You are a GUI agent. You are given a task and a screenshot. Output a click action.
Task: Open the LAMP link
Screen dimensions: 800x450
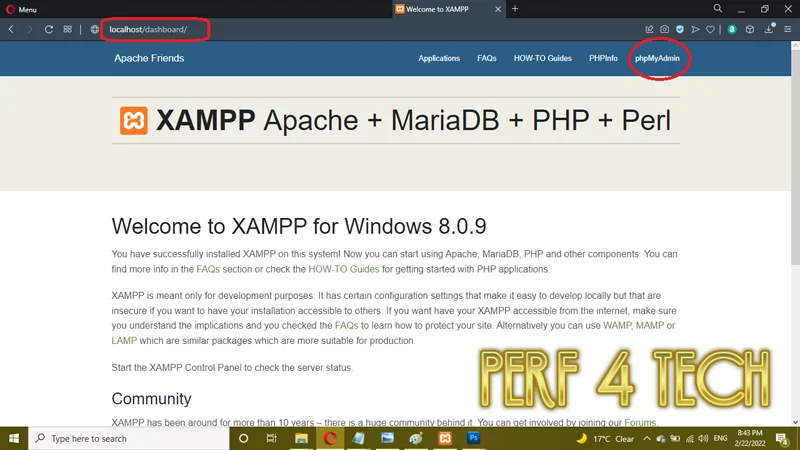click(x=124, y=340)
